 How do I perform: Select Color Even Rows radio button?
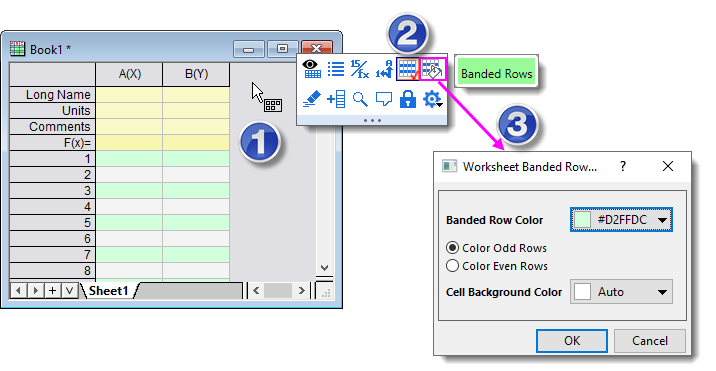452,265
